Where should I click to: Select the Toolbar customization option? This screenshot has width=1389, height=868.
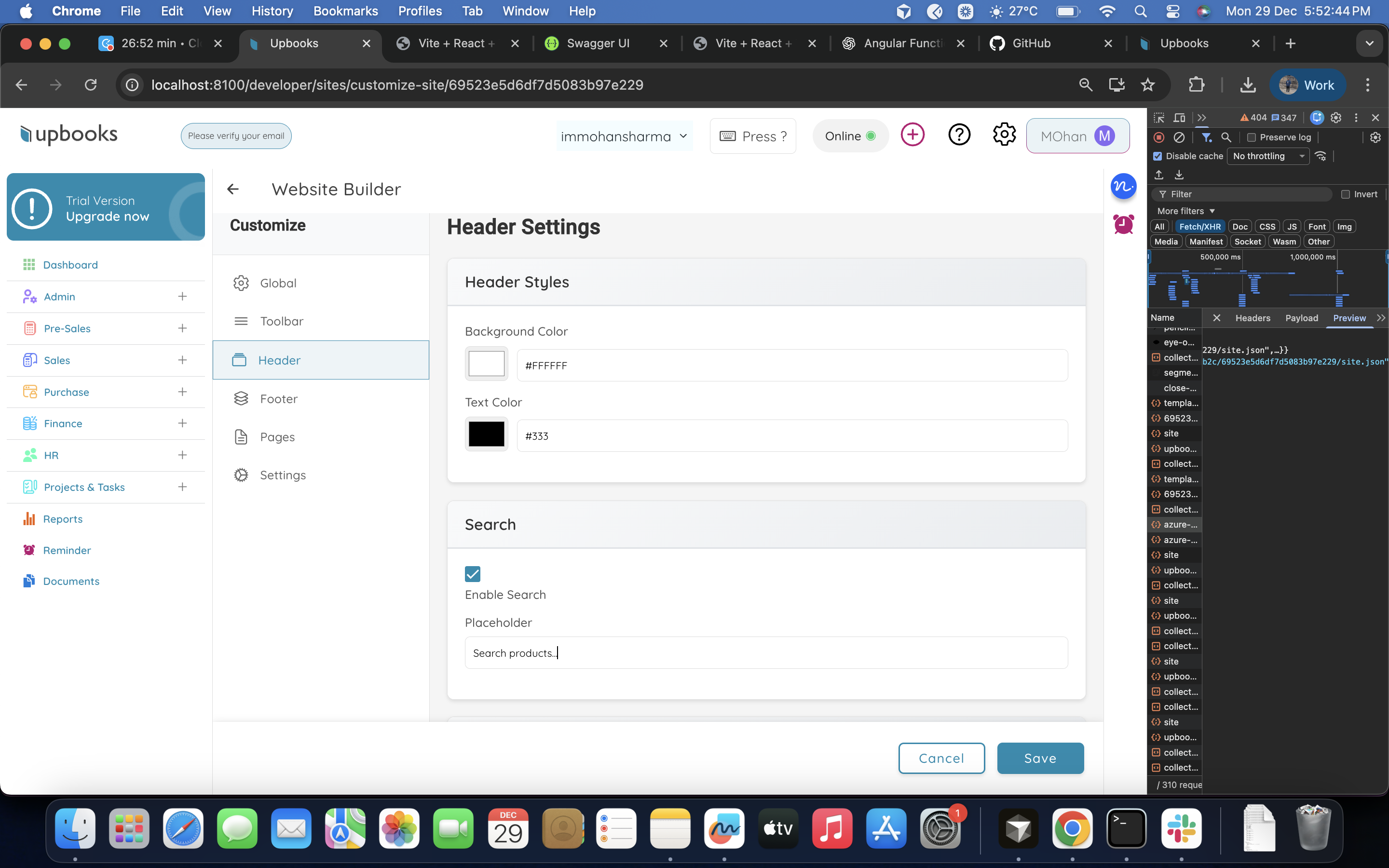click(282, 321)
